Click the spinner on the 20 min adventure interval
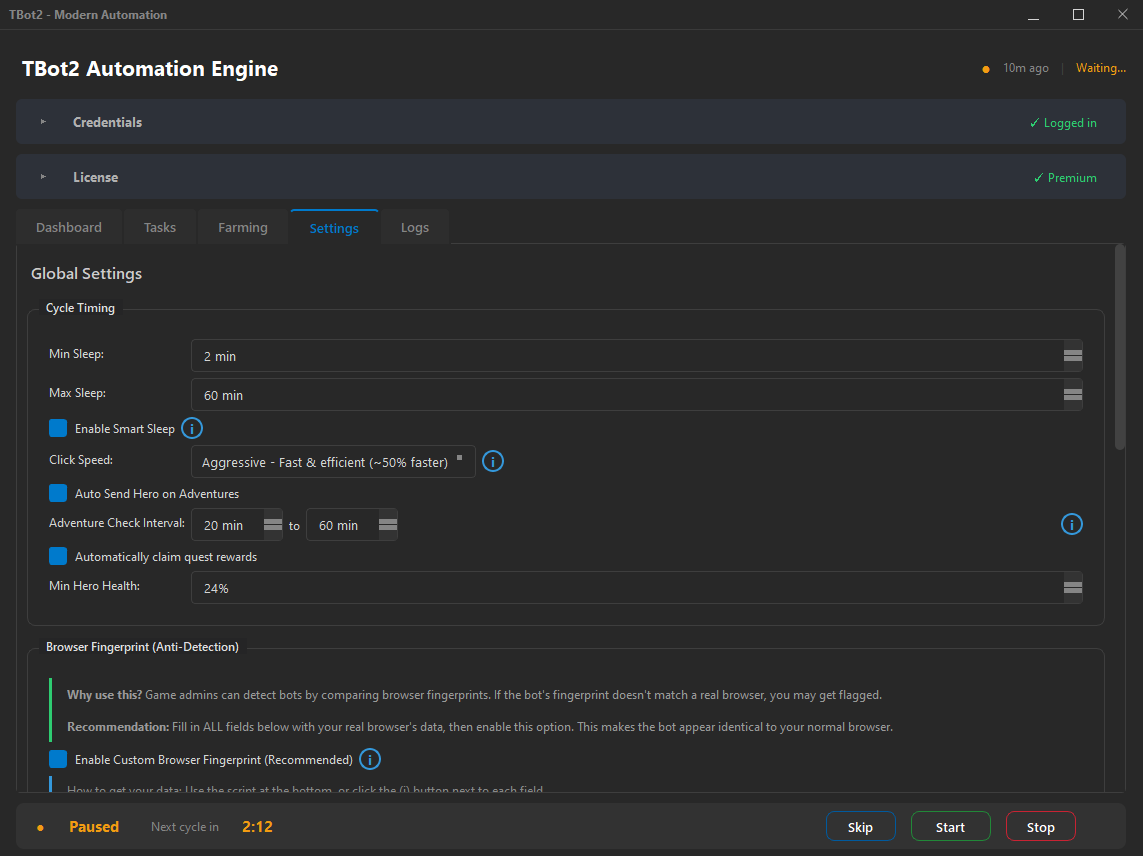 click(272, 525)
